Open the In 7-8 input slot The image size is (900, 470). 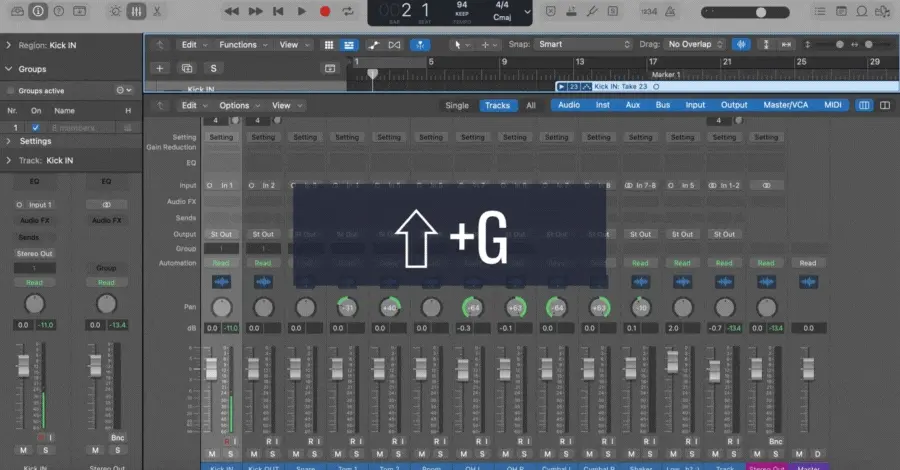[x=640, y=185]
